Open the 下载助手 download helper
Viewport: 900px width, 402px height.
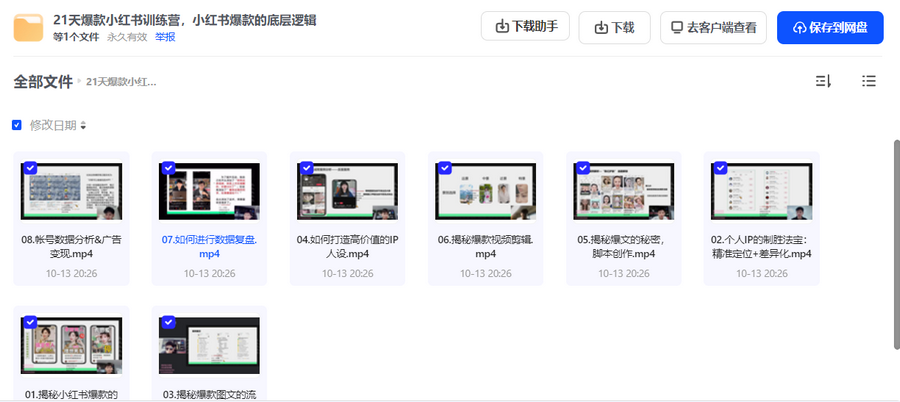pyautogui.click(x=525, y=26)
